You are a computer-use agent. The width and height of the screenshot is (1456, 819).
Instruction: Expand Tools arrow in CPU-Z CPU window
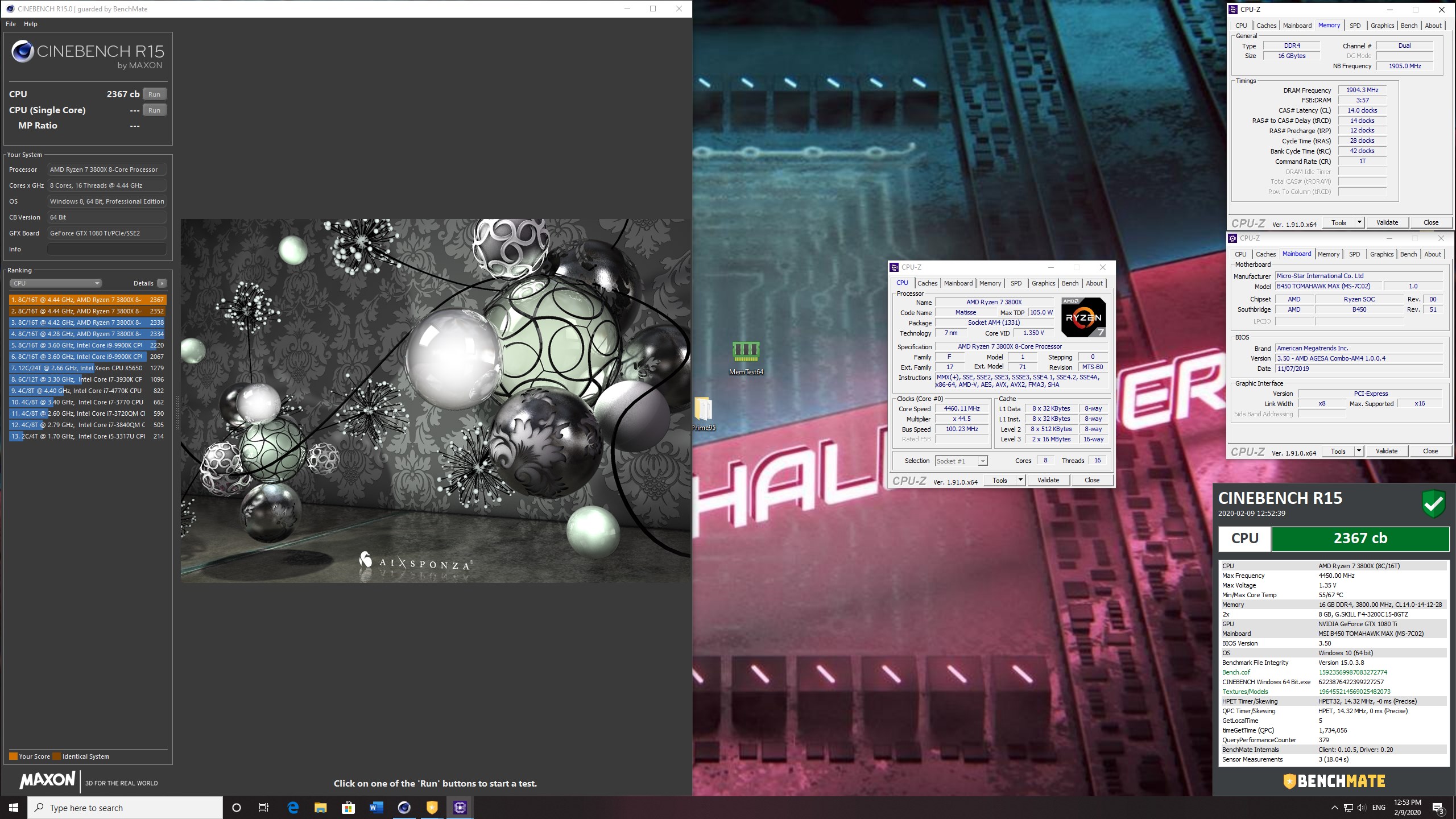pos(1020,480)
